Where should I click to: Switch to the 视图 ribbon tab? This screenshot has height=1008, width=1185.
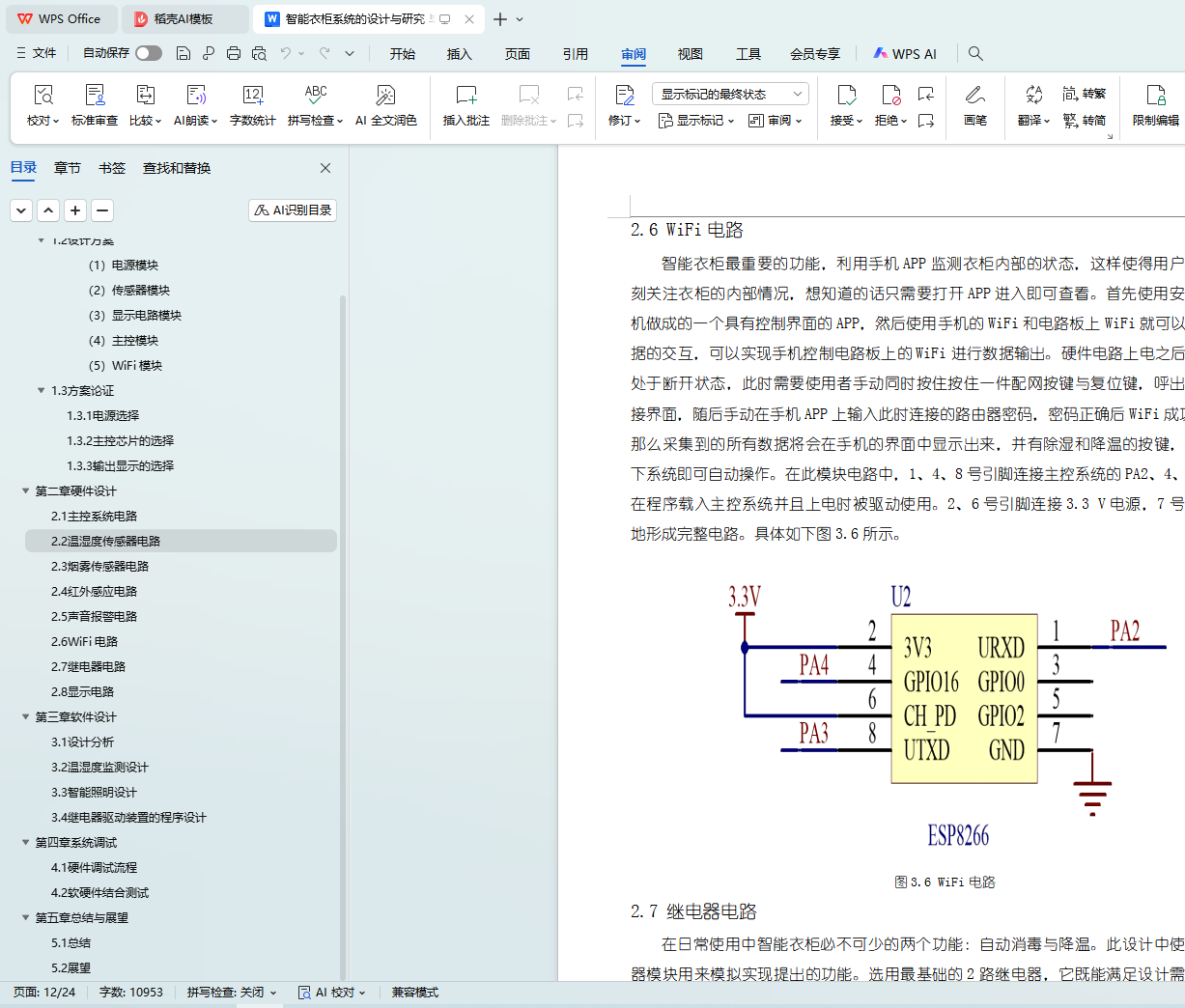690,54
